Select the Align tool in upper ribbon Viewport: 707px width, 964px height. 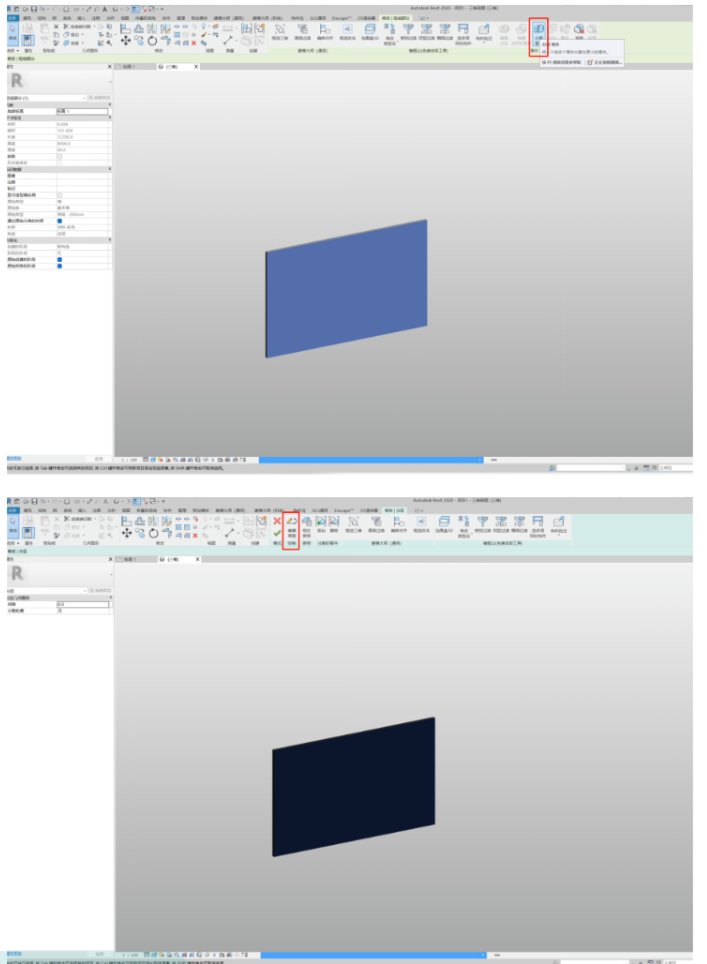(x=125, y=28)
